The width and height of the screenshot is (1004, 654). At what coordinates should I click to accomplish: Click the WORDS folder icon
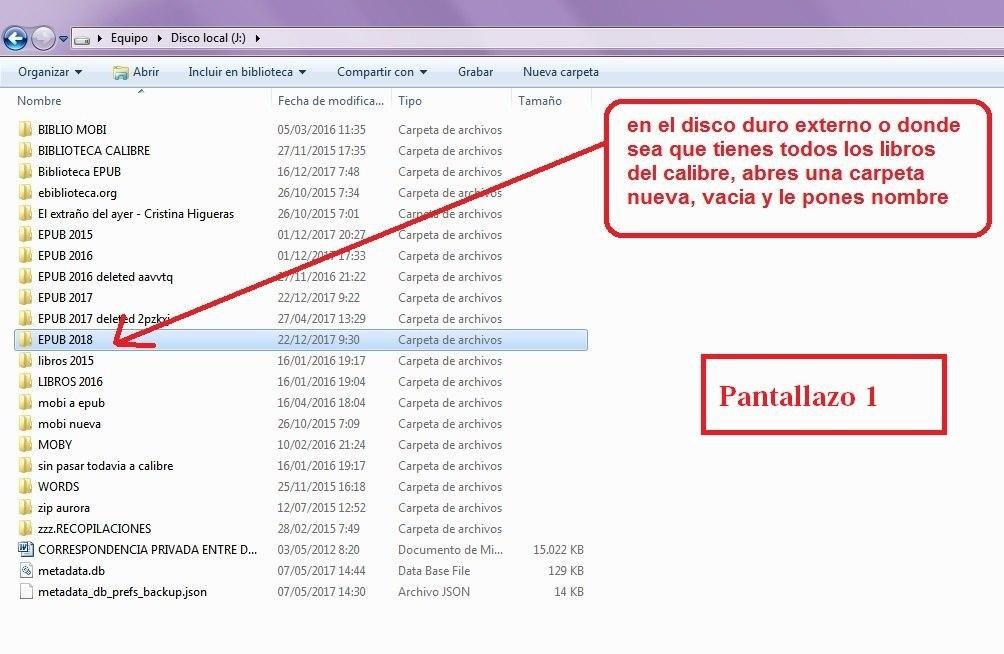click(x=26, y=486)
